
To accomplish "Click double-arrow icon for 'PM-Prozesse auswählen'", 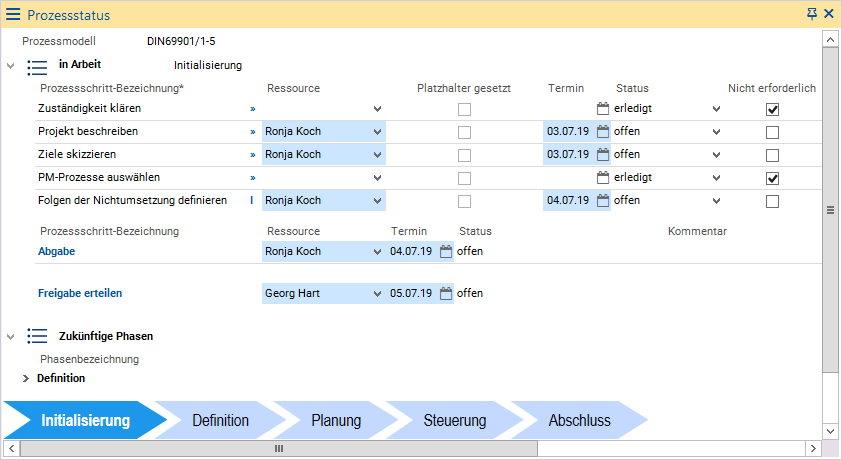I will [x=252, y=178].
